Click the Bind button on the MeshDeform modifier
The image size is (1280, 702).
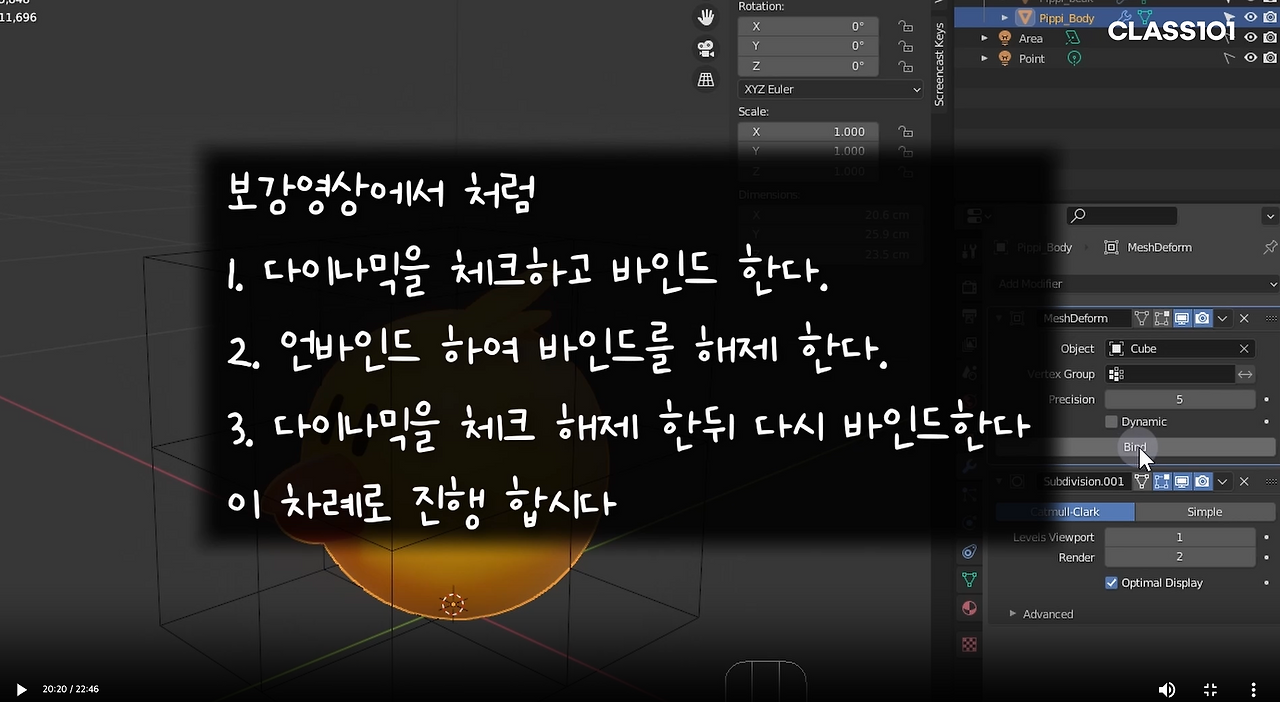[x=1134, y=447]
